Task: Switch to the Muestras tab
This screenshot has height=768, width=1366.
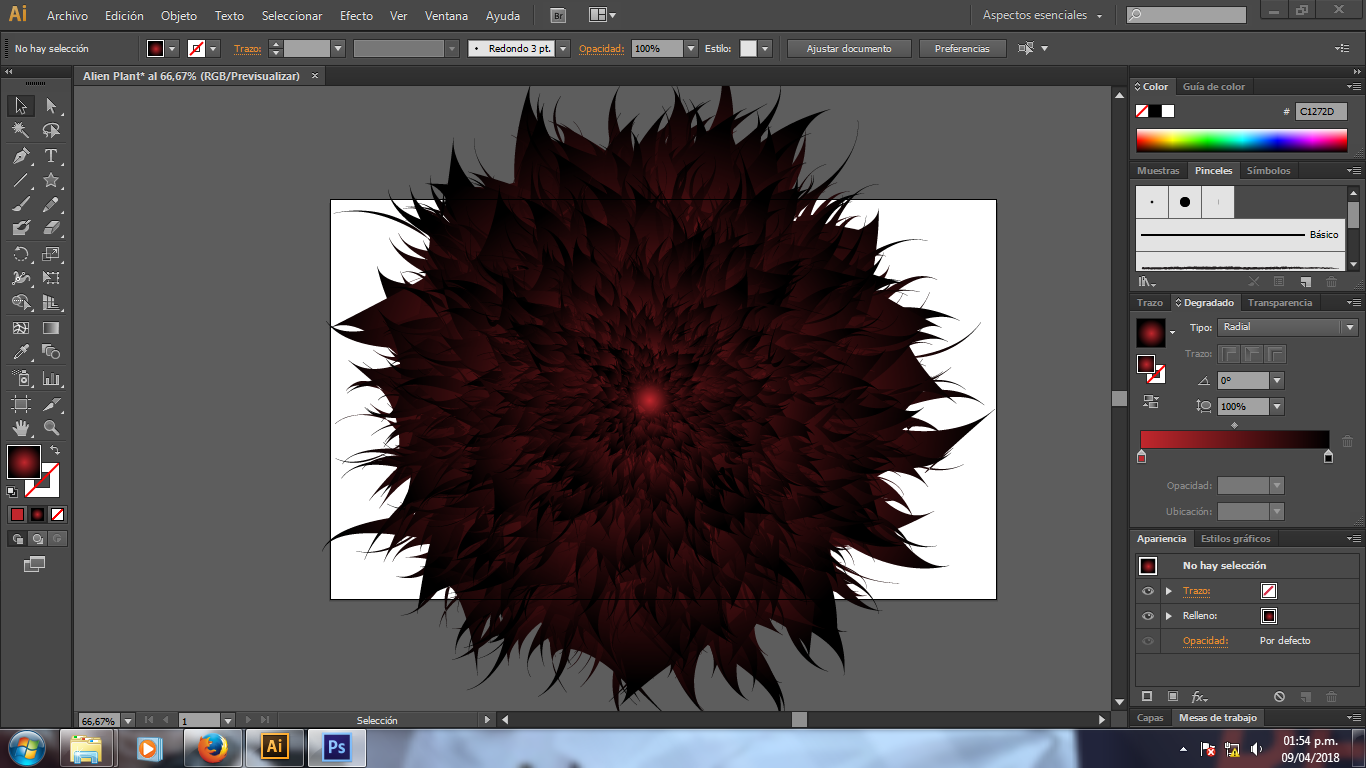Action: coord(1158,171)
